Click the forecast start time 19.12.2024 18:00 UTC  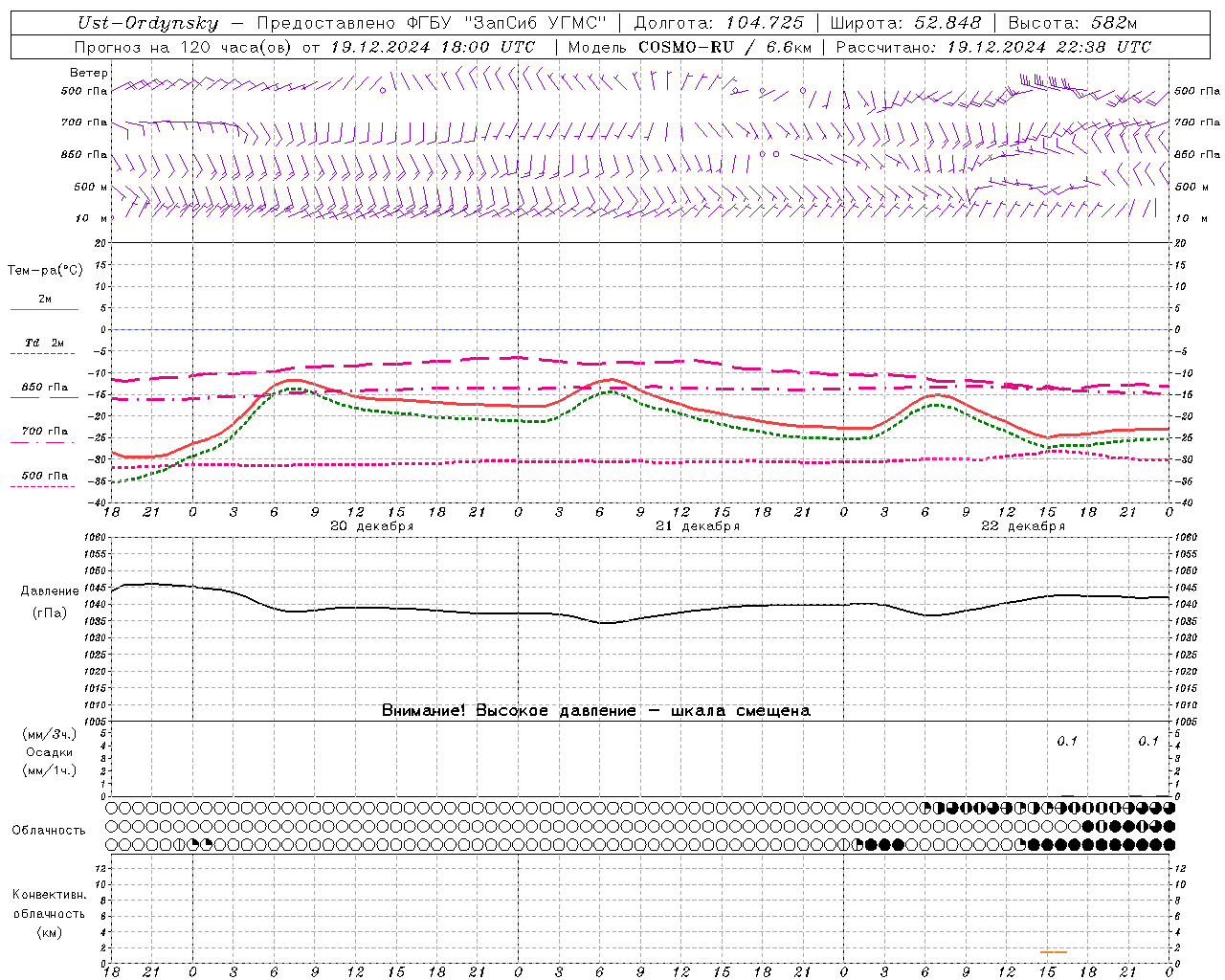(x=433, y=47)
